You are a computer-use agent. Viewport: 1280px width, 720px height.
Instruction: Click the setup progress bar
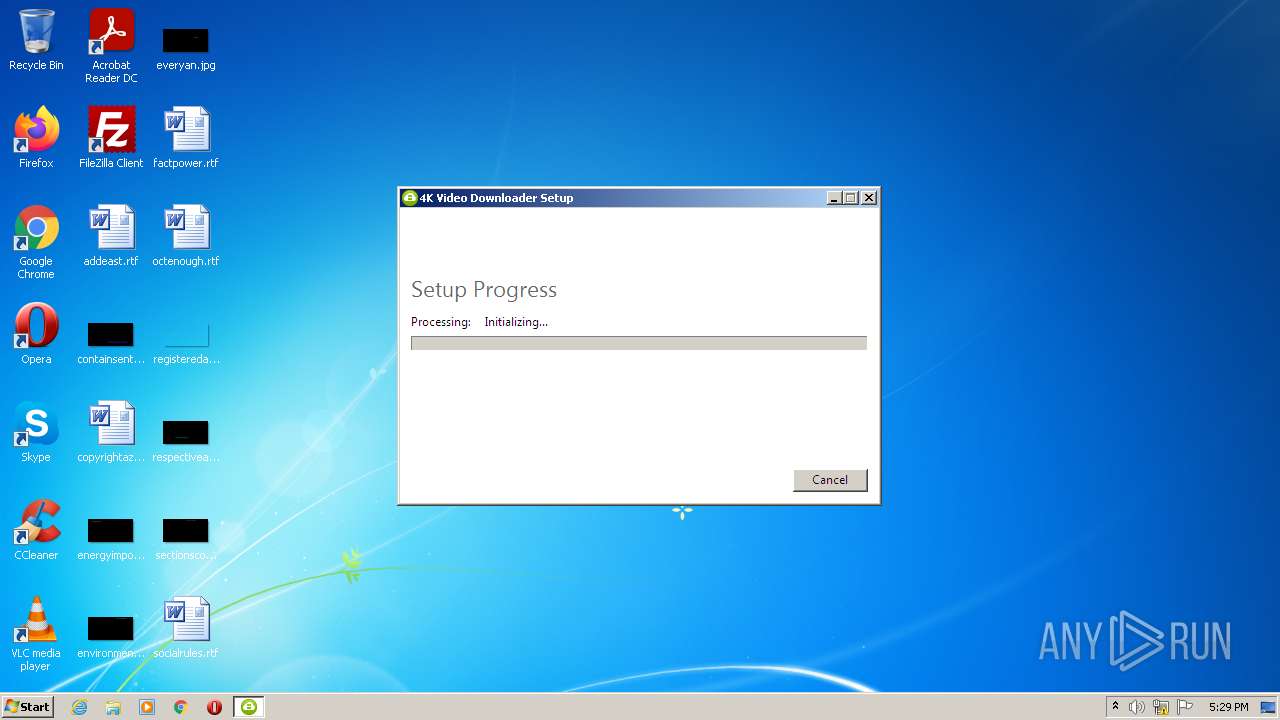(x=638, y=343)
